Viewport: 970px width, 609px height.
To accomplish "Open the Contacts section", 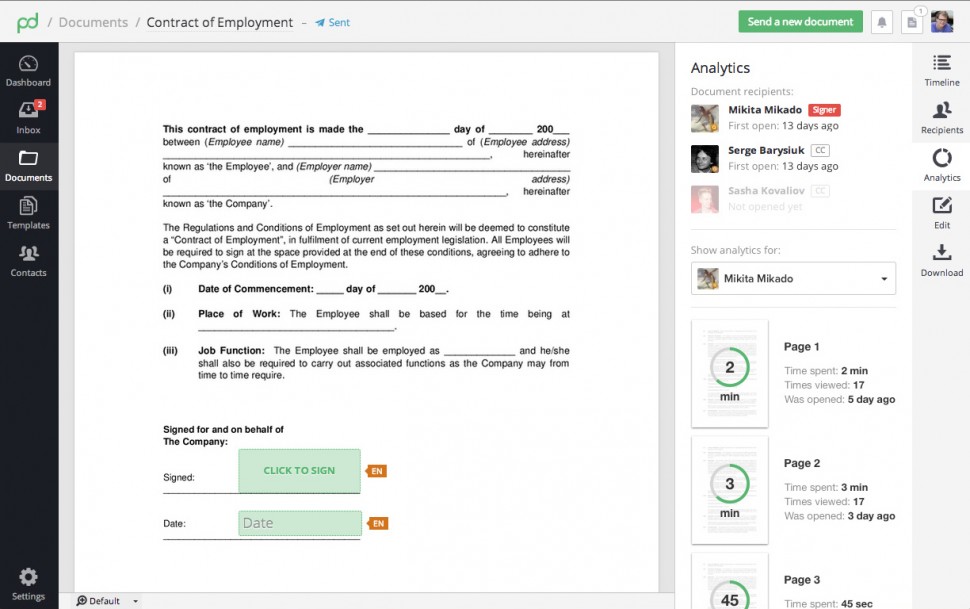I will 28,261.
